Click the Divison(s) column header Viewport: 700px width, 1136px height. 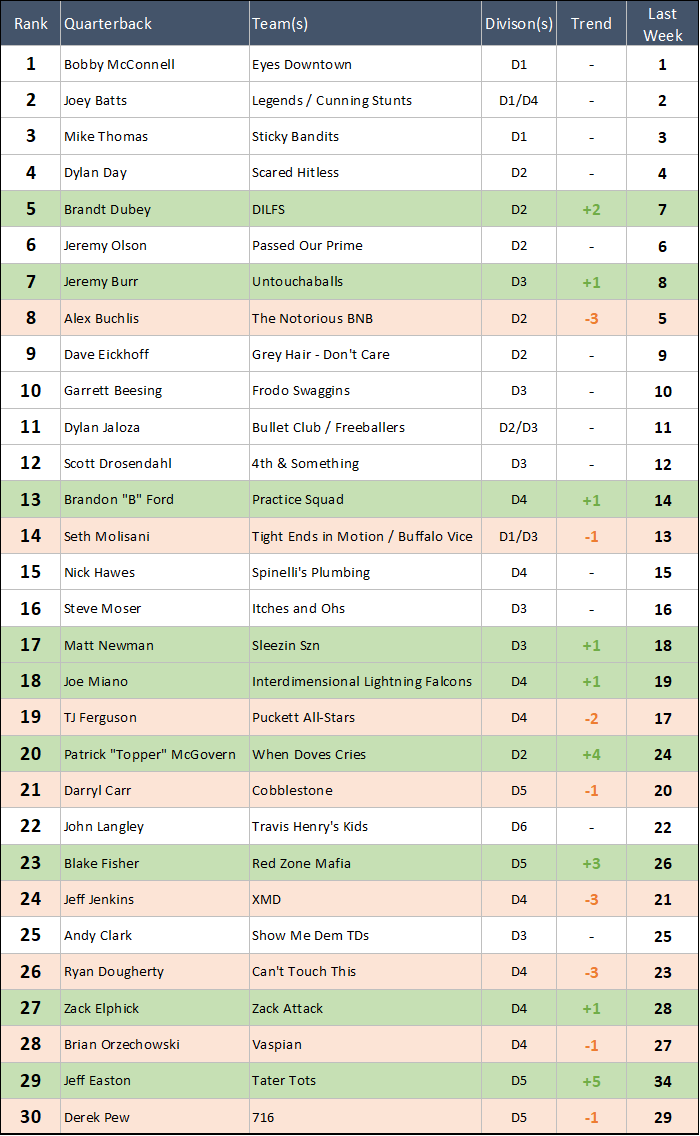coord(518,23)
